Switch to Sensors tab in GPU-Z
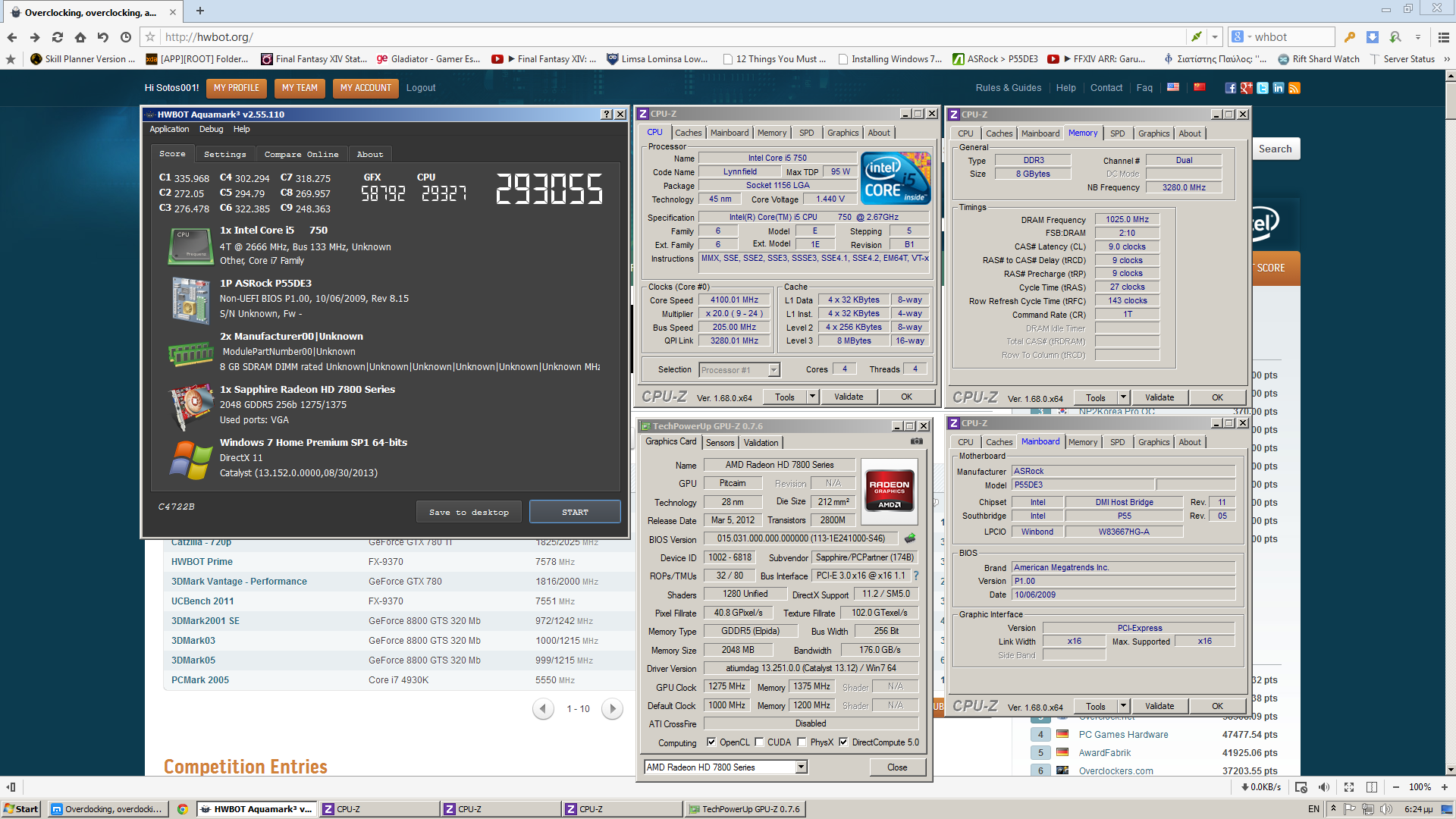This screenshot has height=819, width=1456. coord(720,443)
